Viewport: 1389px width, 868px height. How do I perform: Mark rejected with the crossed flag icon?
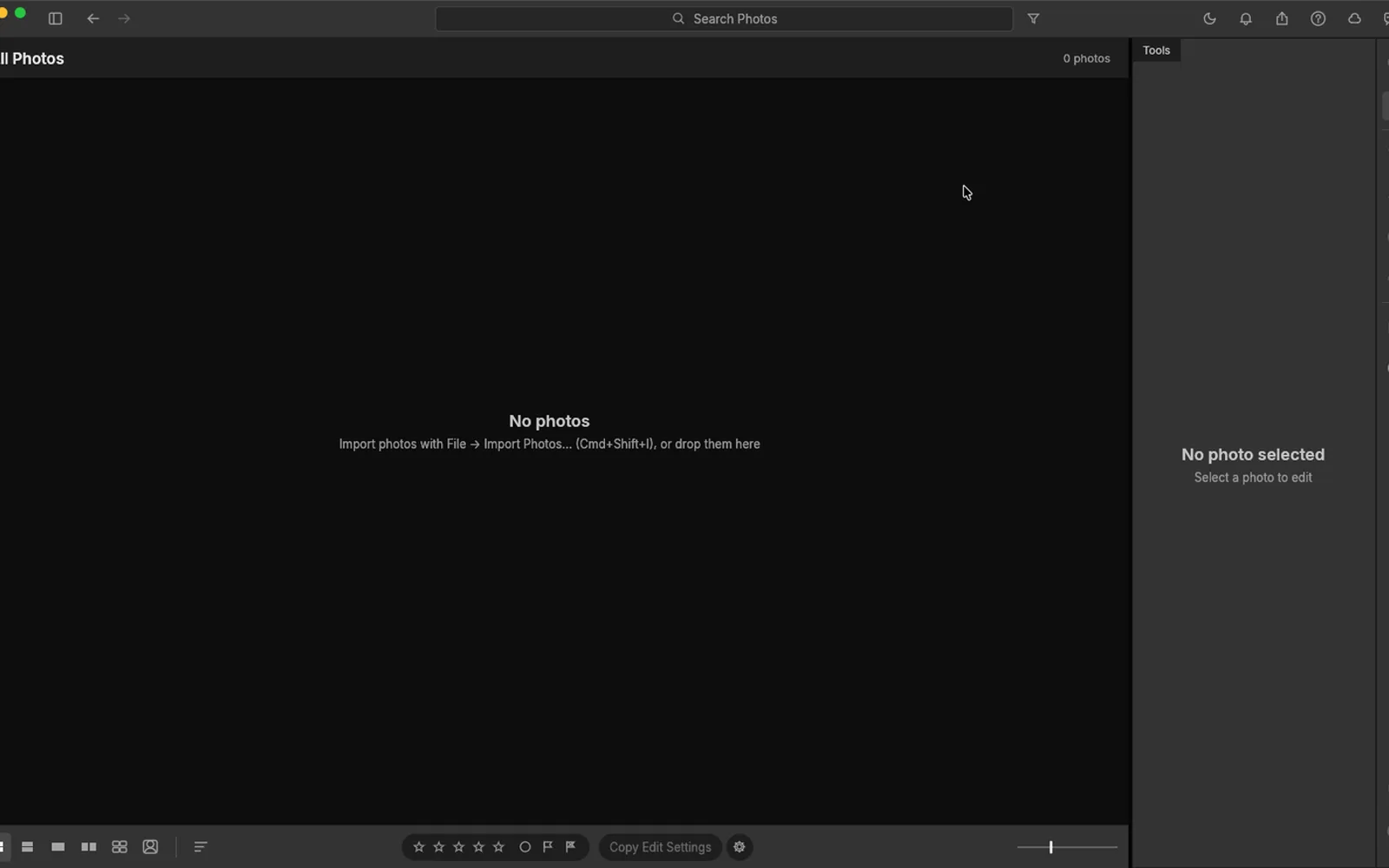pos(570,847)
